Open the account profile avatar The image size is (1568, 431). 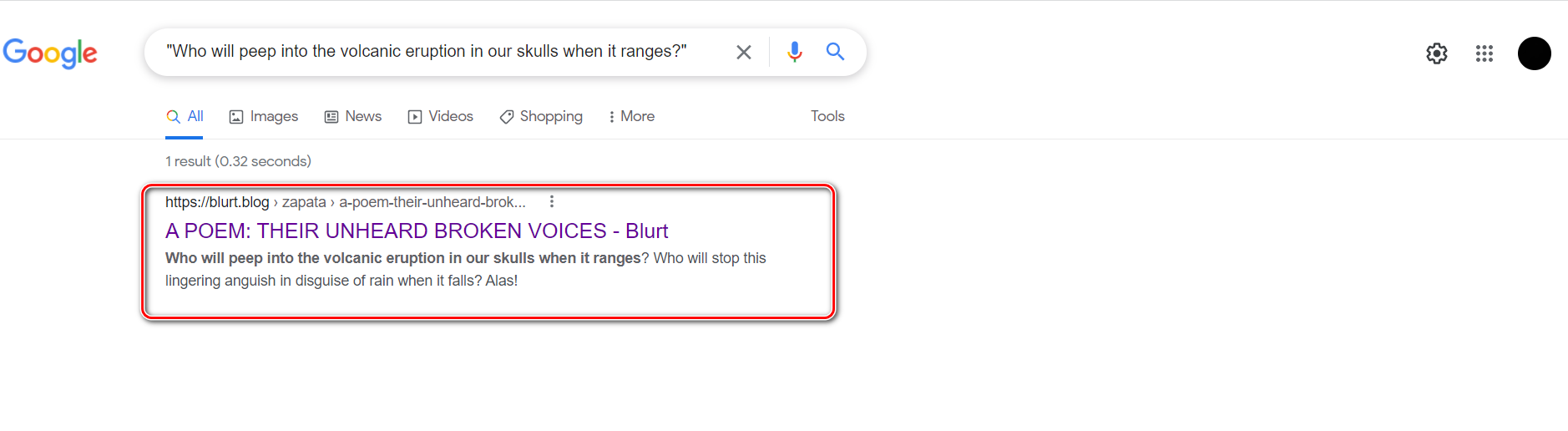pos(1534,53)
